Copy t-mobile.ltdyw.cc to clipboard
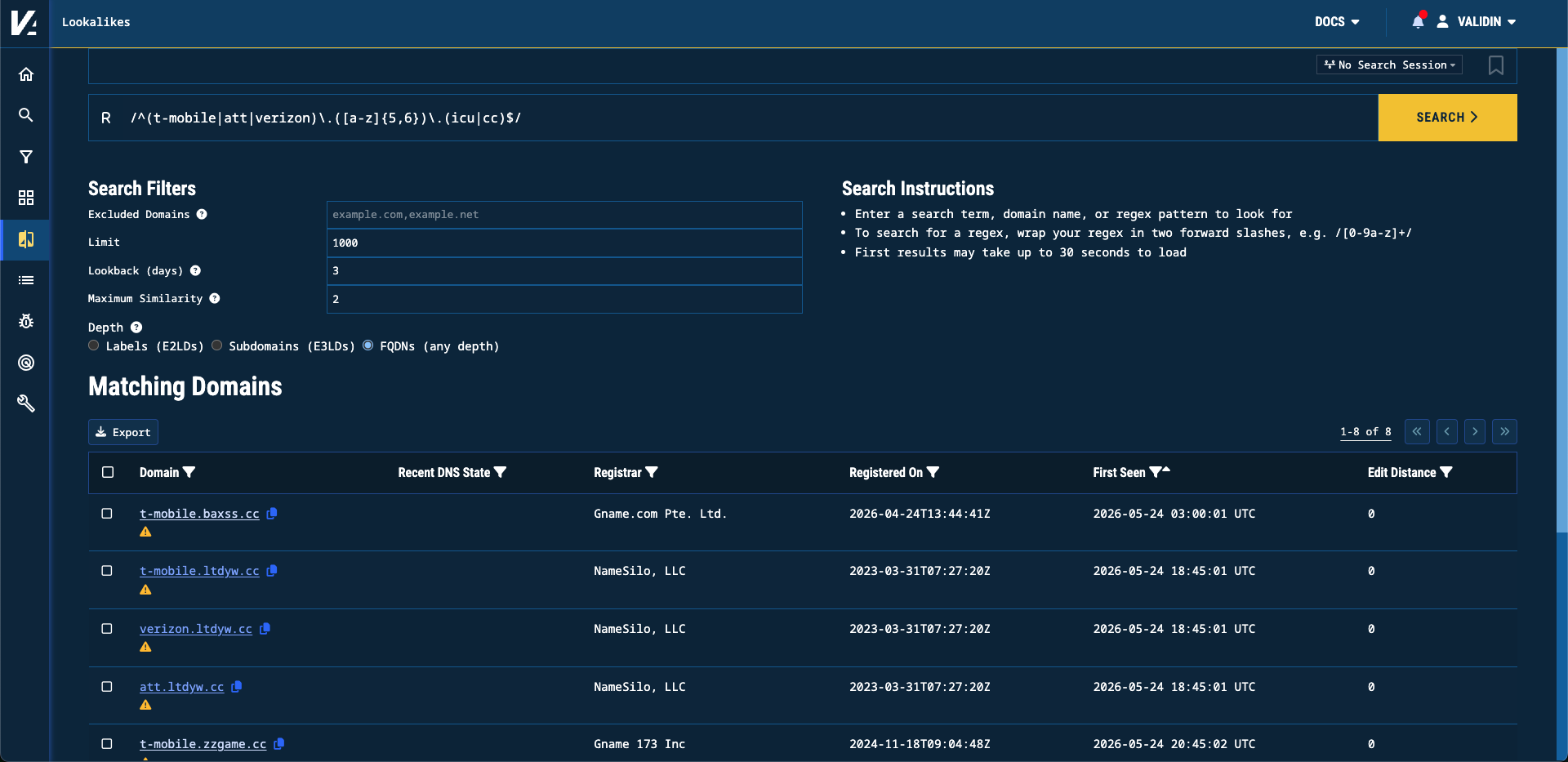This screenshot has height=762, width=1568. click(272, 571)
